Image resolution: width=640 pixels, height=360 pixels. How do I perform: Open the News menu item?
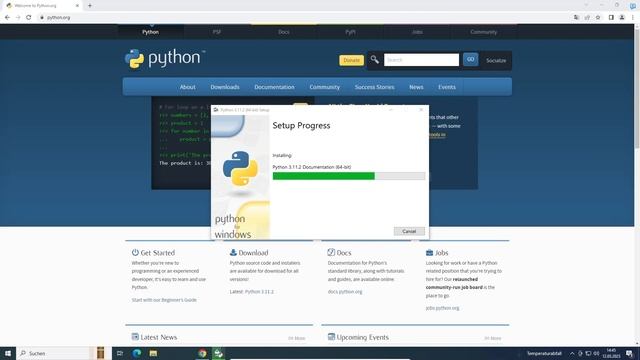tap(416, 87)
